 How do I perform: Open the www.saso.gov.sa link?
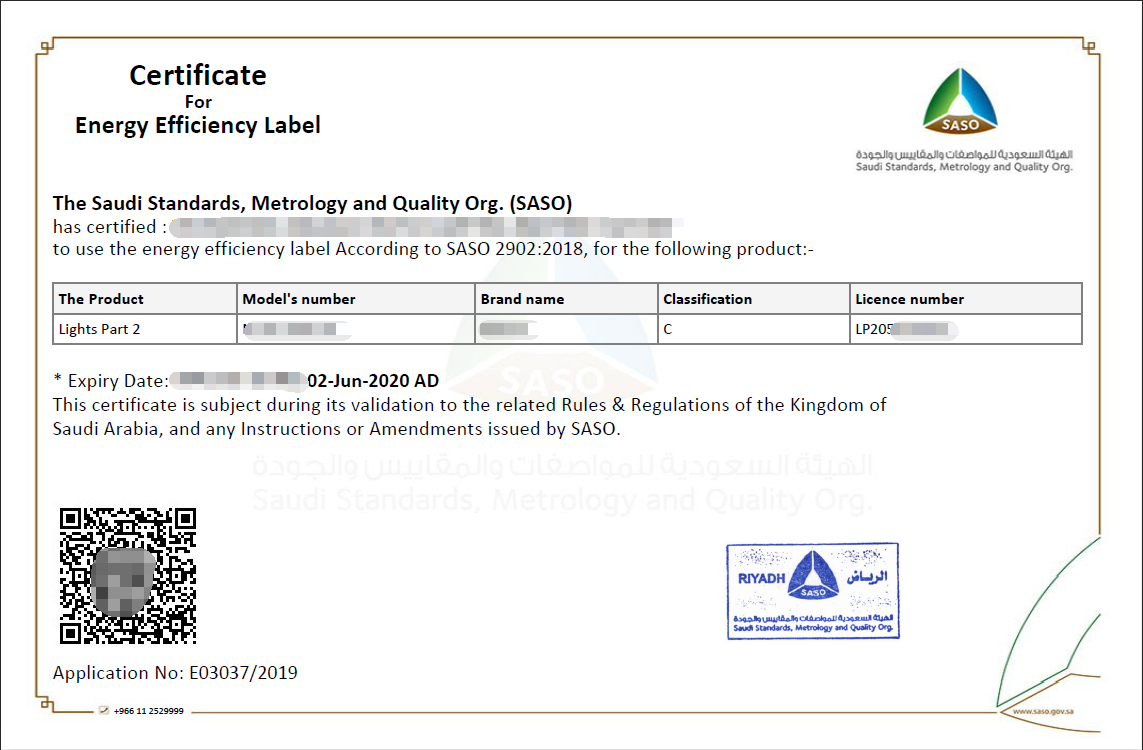click(1042, 711)
